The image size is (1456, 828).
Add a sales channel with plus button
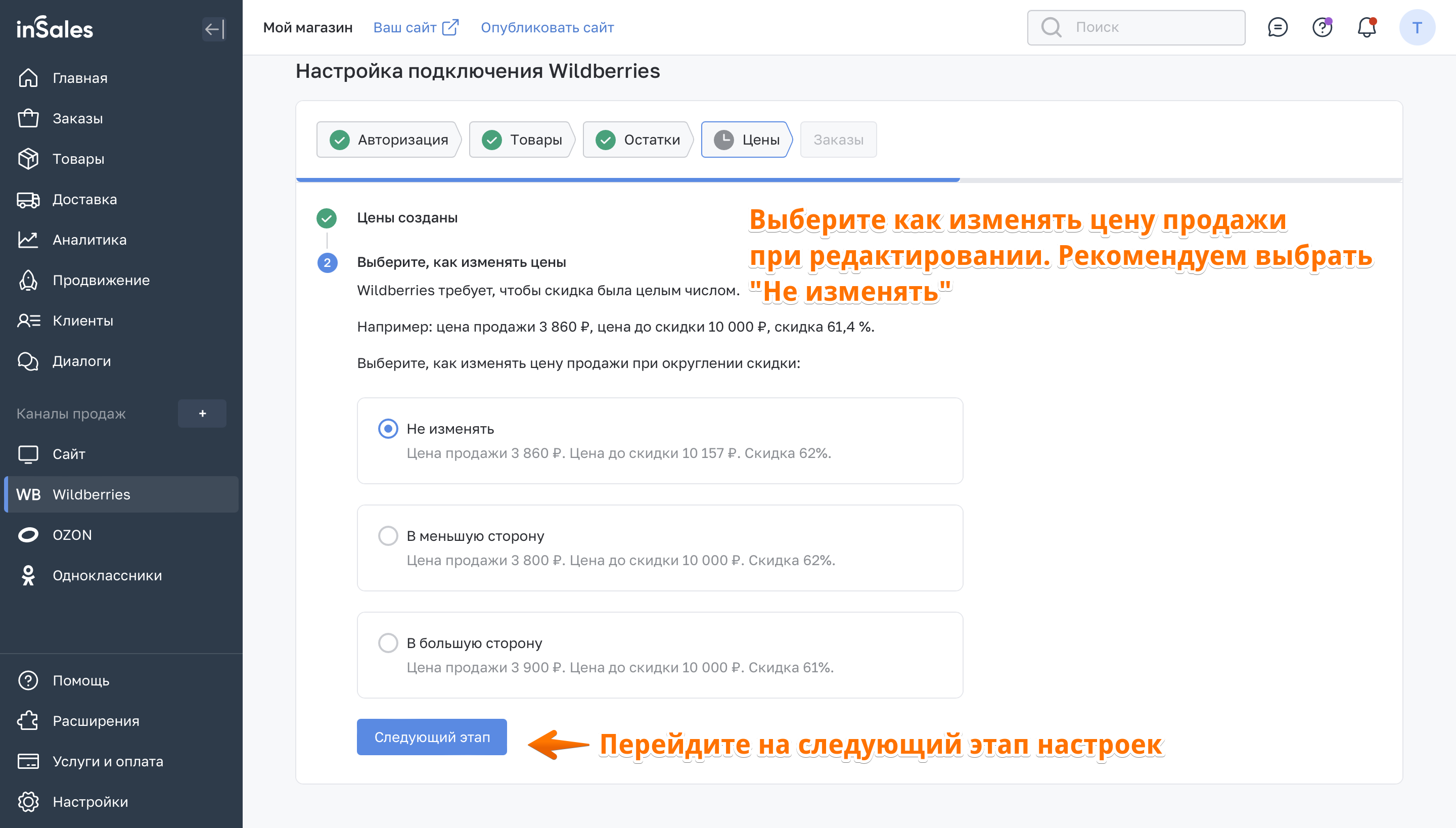202,413
